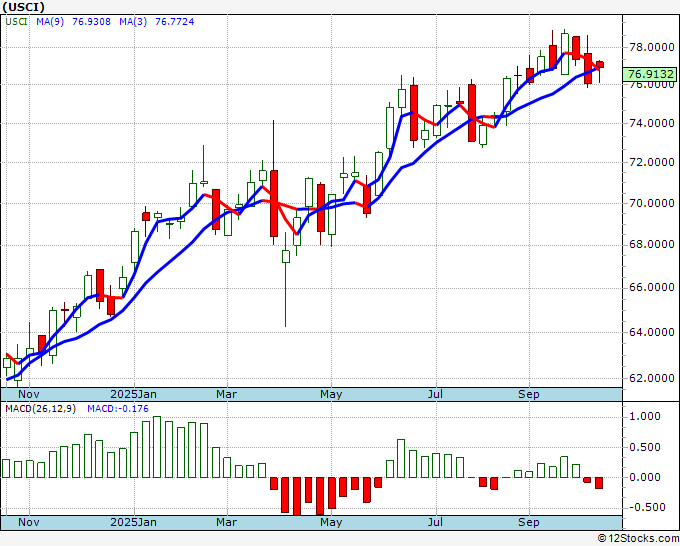680x546 pixels.
Task: Select the MA(9) value 76.9308
Action: (x=92, y=22)
